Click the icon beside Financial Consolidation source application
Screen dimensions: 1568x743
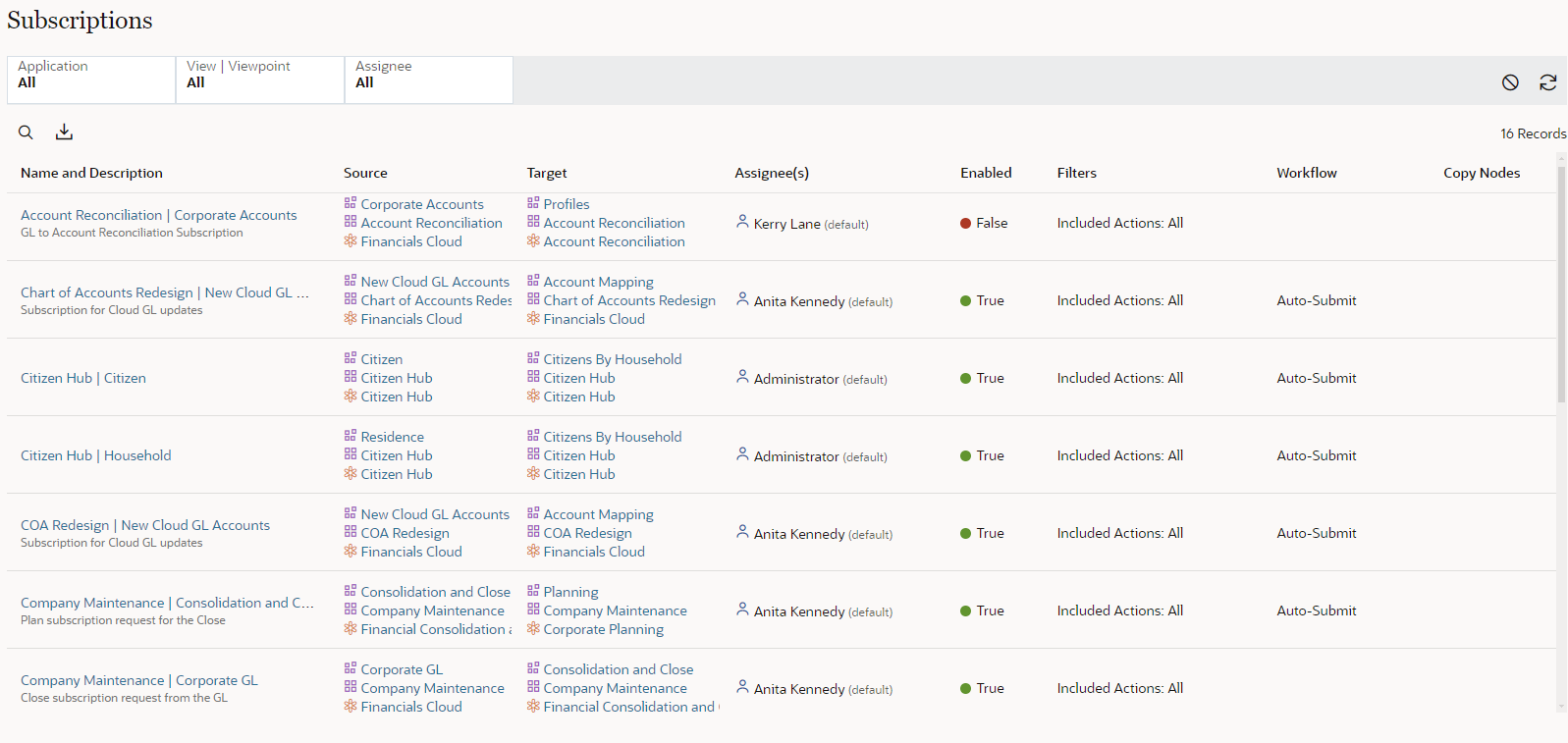(351, 628)
